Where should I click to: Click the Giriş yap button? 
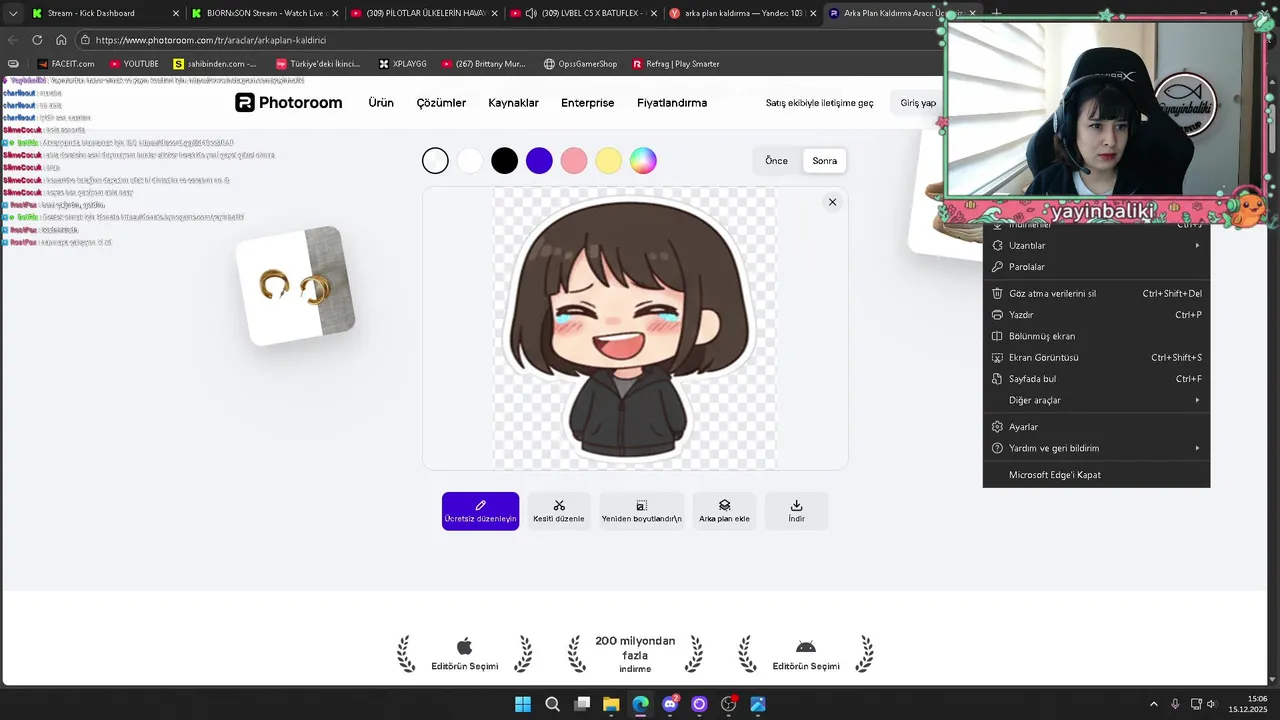point(918,103)
